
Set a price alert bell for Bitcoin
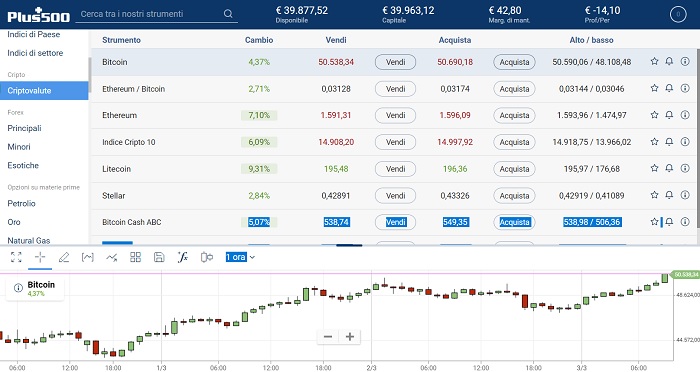tap(669, 61)
